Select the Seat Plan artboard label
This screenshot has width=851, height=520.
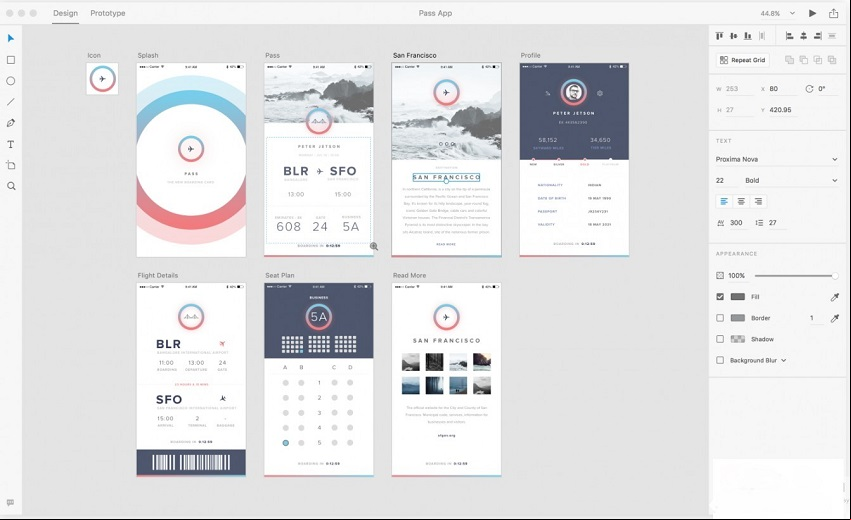[280, 275]
